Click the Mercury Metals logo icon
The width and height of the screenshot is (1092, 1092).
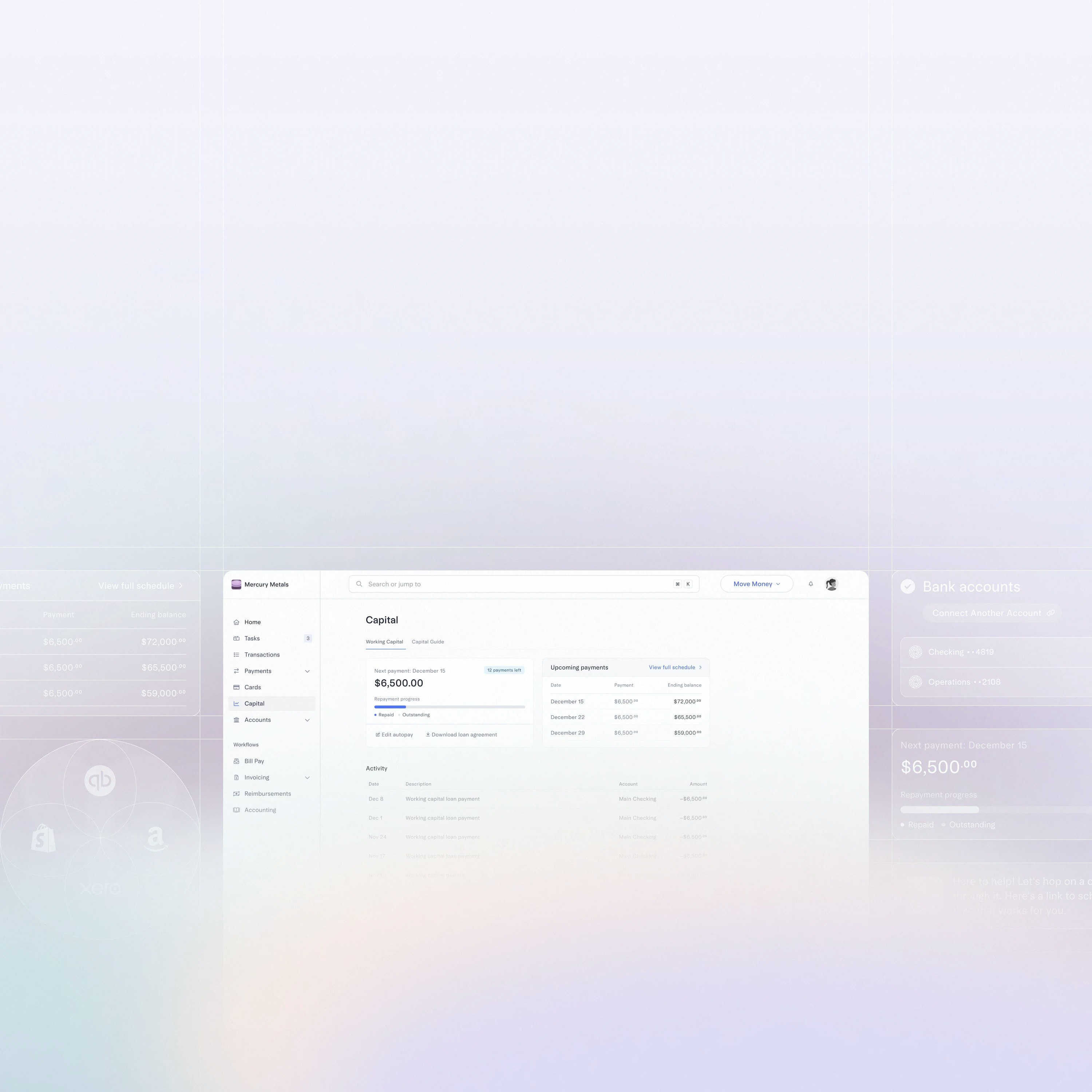pos(236,585)
